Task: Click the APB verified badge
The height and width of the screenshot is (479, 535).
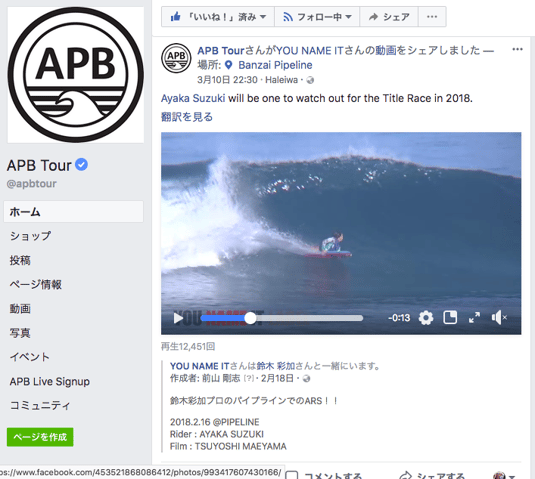Action: point(81,165)
